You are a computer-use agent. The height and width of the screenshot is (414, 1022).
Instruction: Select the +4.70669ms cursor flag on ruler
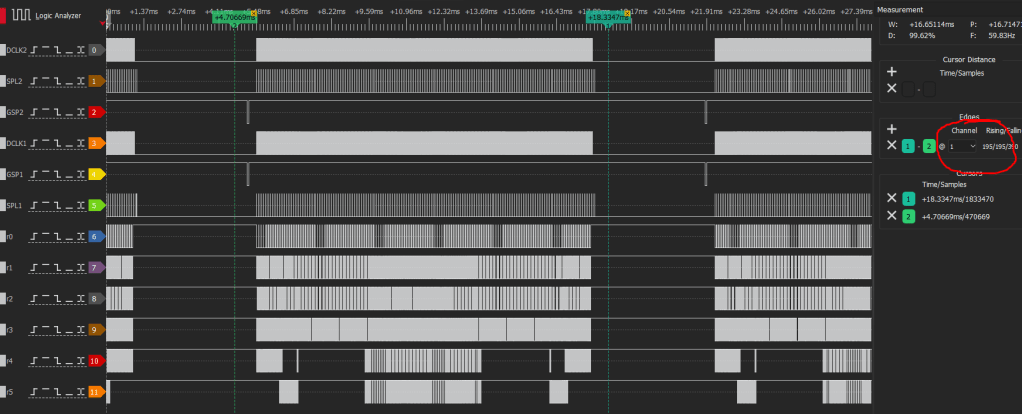(232, 17)
